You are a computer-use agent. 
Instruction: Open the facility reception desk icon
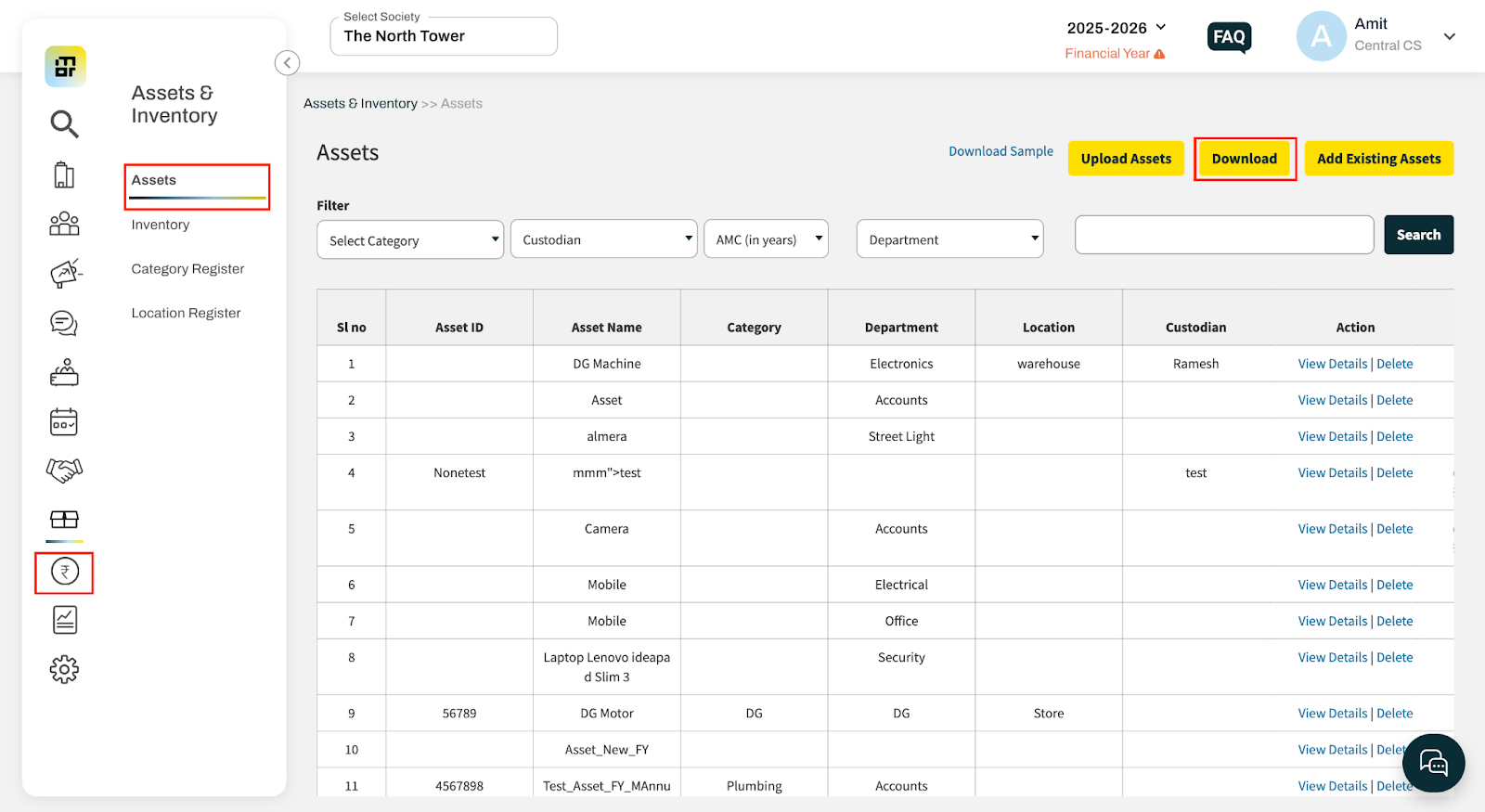click(64, 372)
